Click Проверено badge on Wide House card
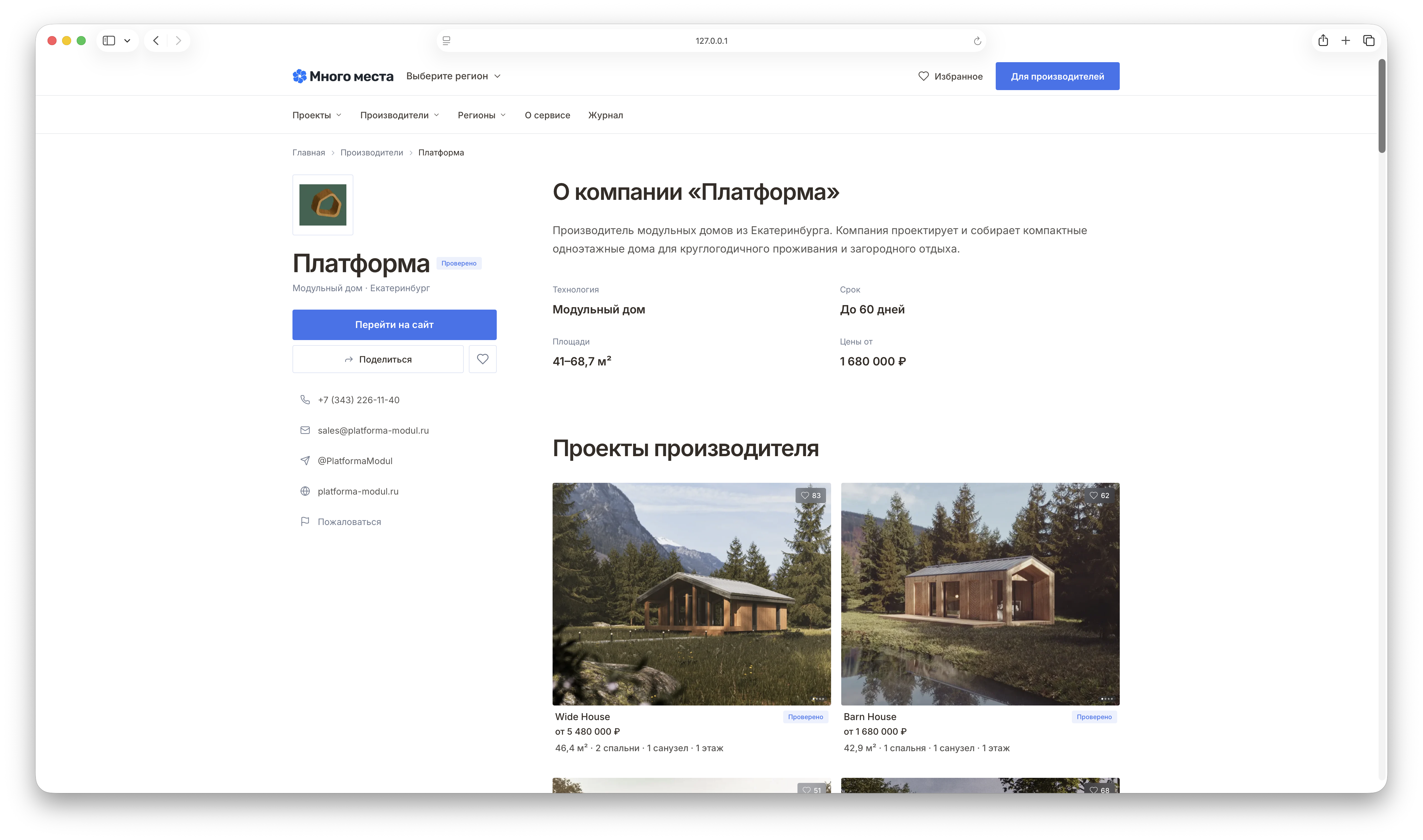 (805, 717)
